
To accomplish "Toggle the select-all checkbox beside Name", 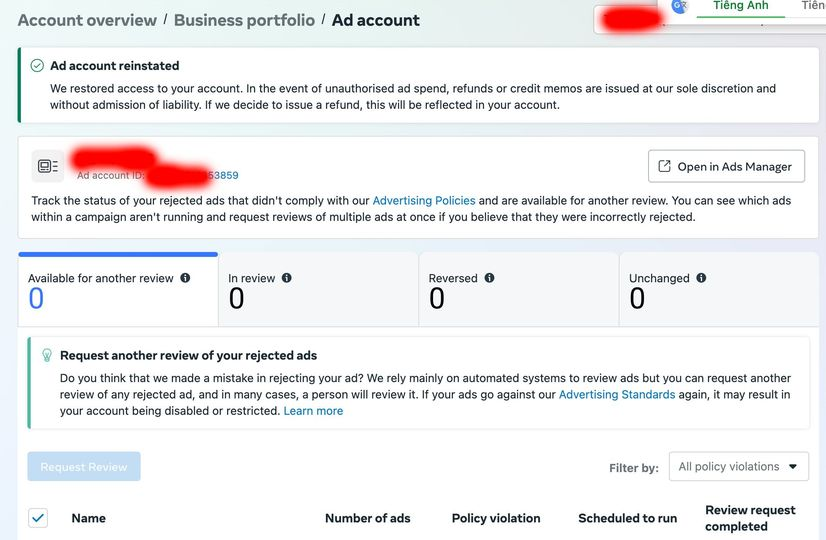I will click(x=38, y=518).
